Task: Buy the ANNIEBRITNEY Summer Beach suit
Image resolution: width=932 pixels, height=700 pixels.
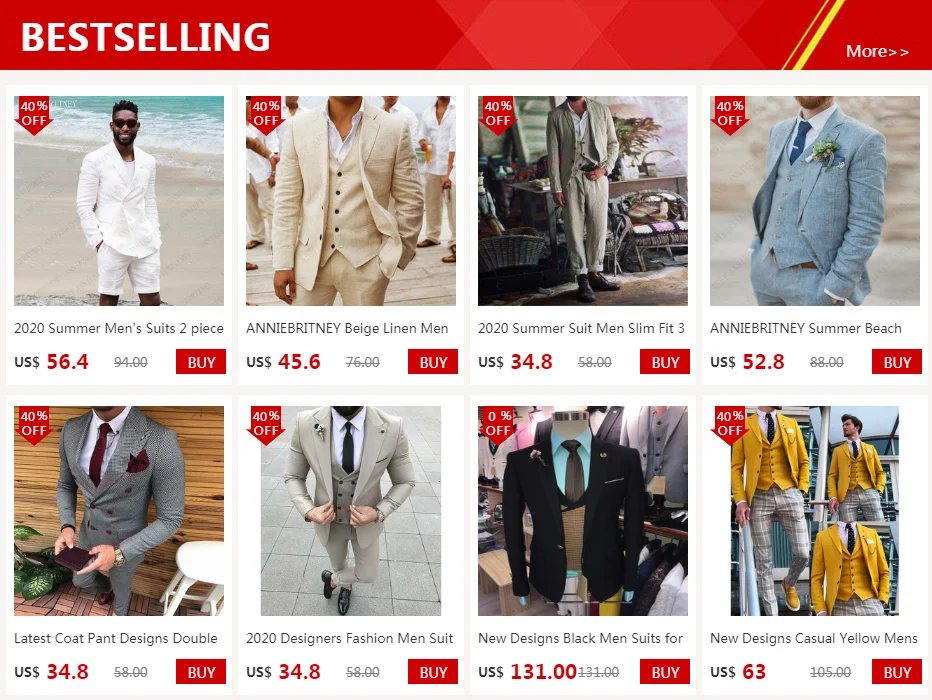Action: [x=896, y=362]
